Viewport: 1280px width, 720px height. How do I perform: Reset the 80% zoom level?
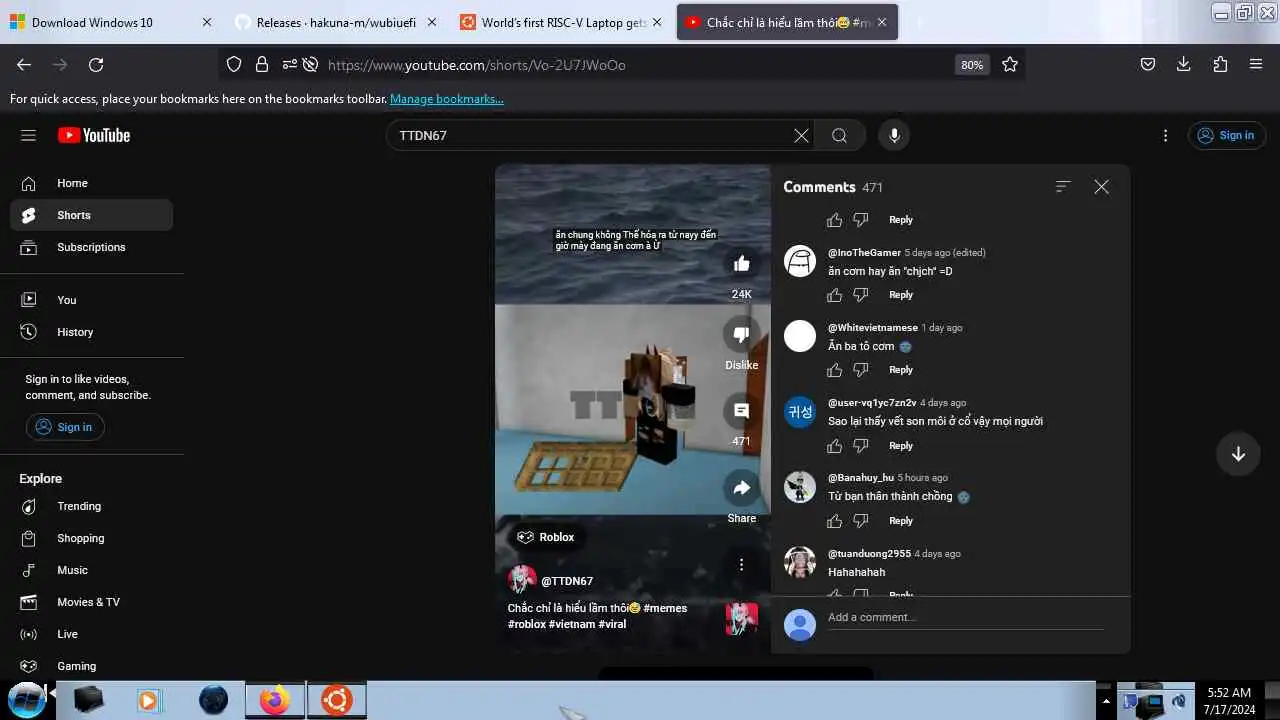point(972,64)
